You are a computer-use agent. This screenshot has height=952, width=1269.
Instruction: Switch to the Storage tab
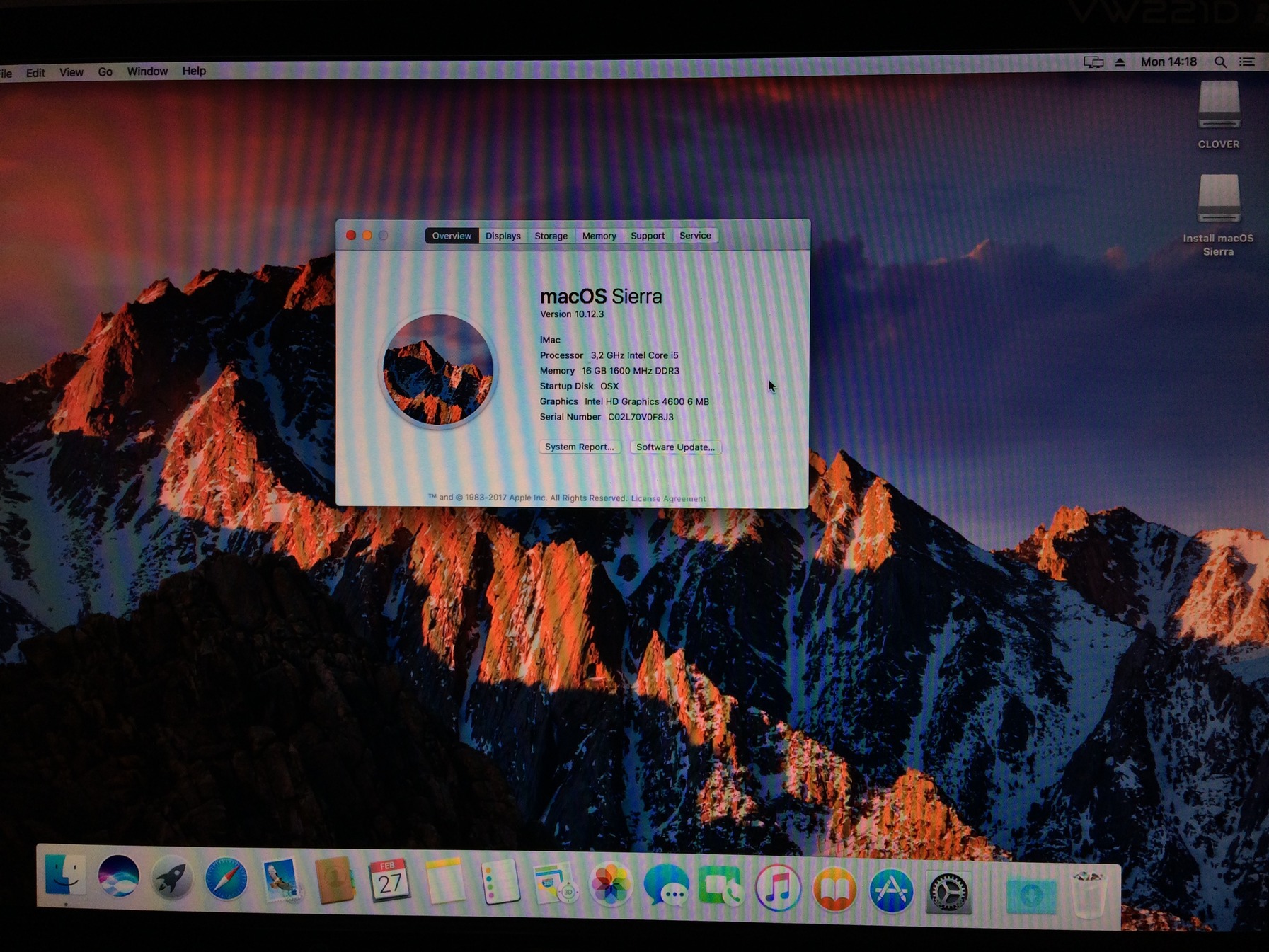[551, 236]
